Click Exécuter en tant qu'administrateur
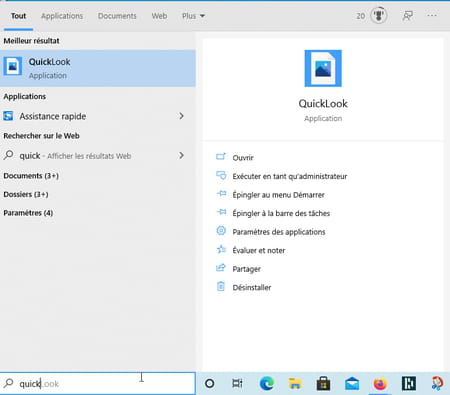Screen dimensions: 450x395 [x=290, y=176]
